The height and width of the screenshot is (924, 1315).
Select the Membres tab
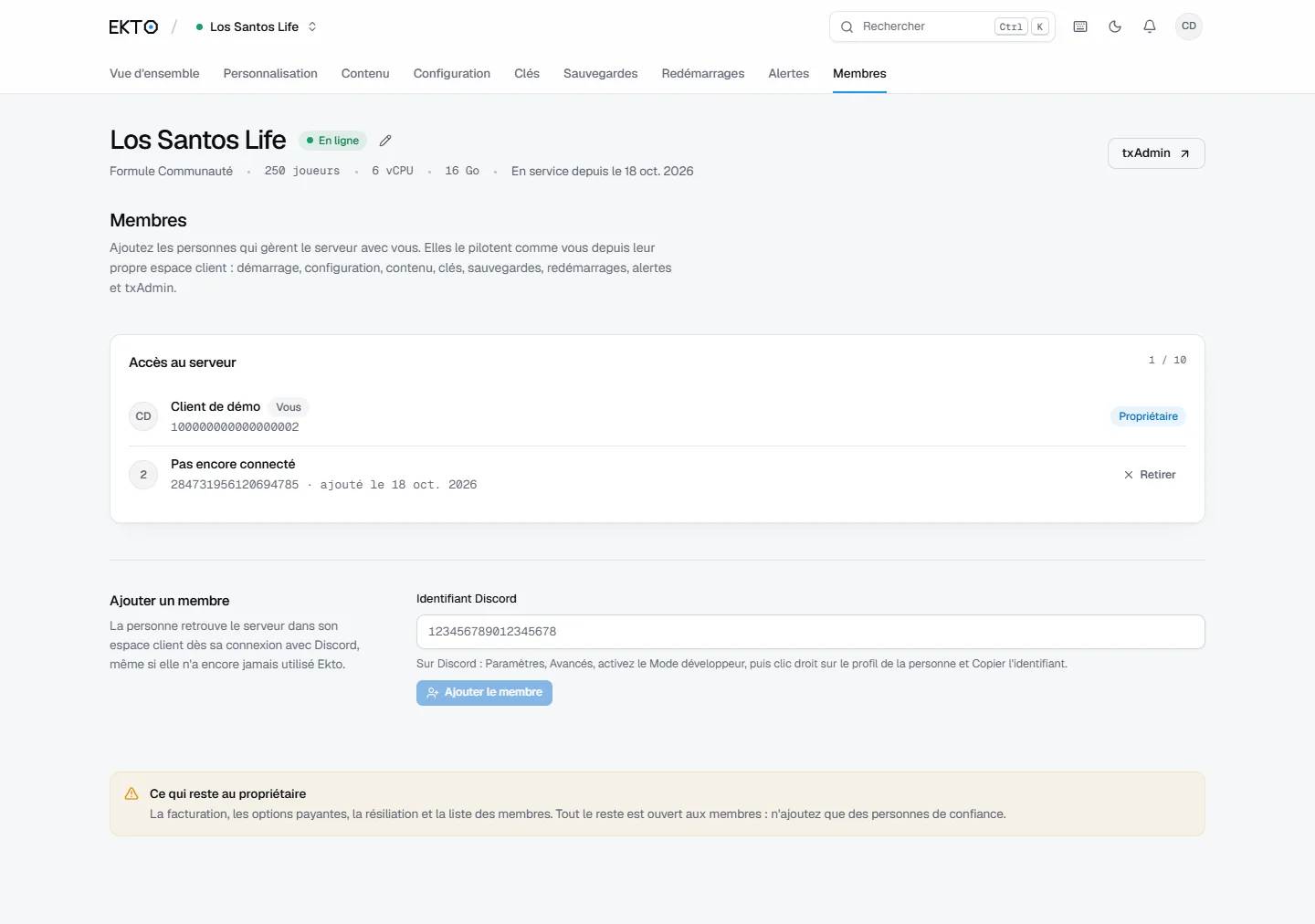(859, 74)
